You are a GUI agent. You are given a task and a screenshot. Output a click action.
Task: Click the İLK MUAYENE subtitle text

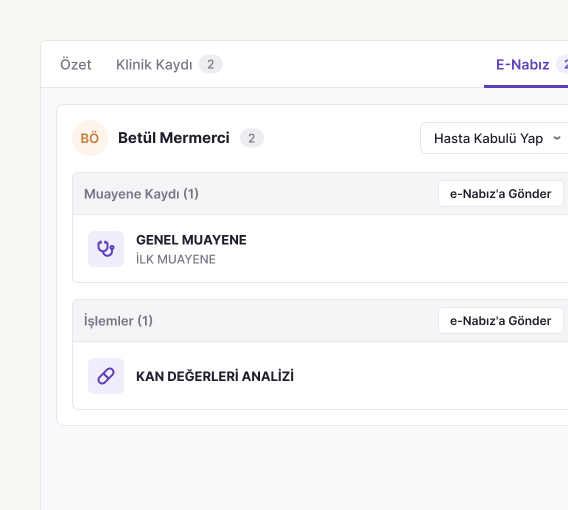pos(176,259)
